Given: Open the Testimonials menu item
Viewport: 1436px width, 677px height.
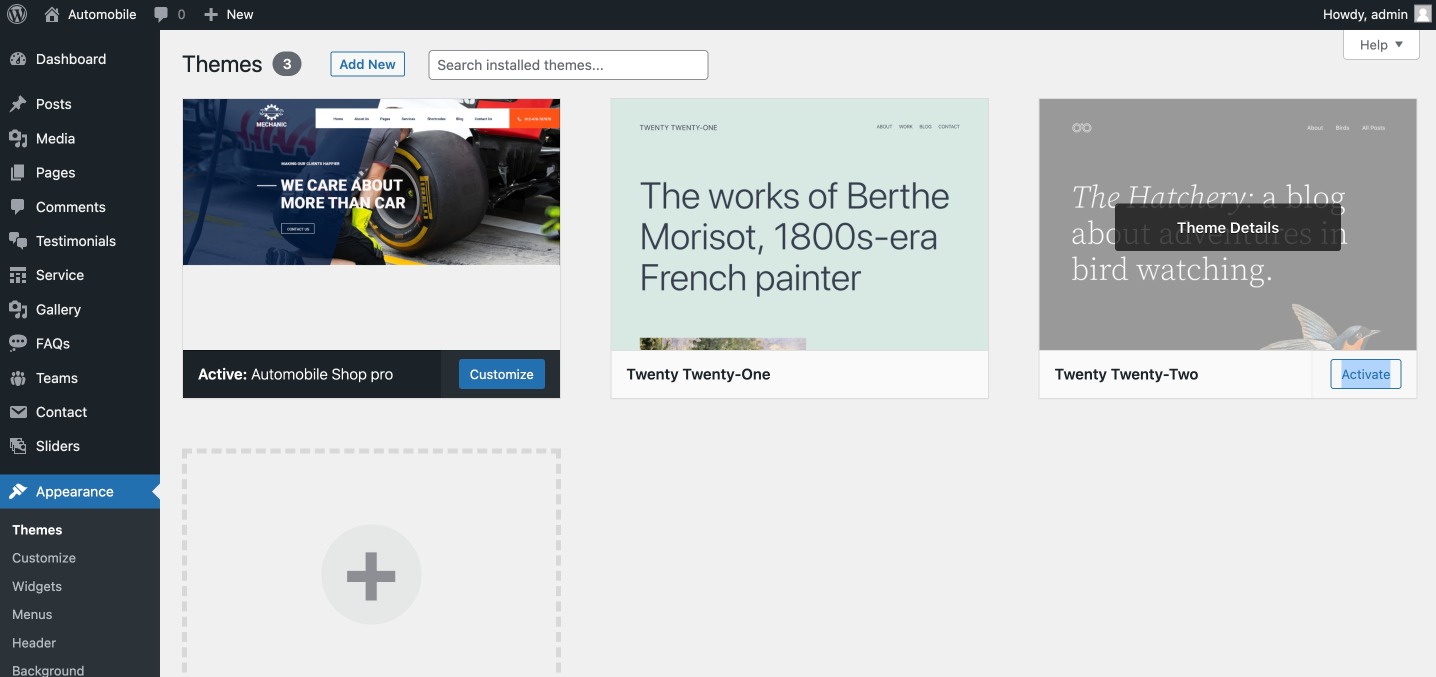Looking at the screenshot, I should (80, 241).
